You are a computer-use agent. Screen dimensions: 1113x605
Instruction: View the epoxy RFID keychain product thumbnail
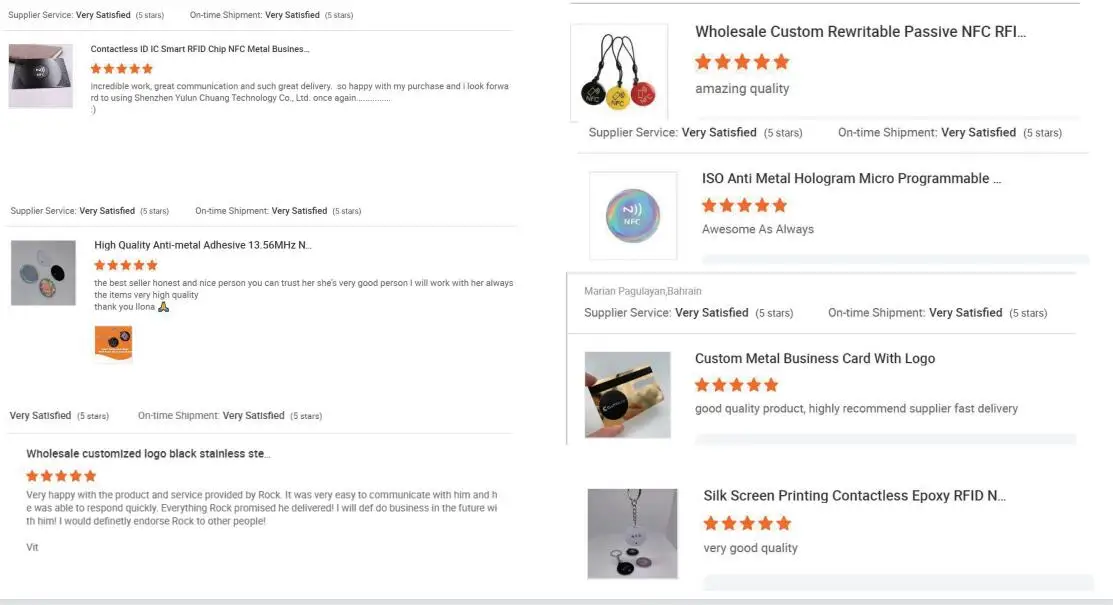632,533
